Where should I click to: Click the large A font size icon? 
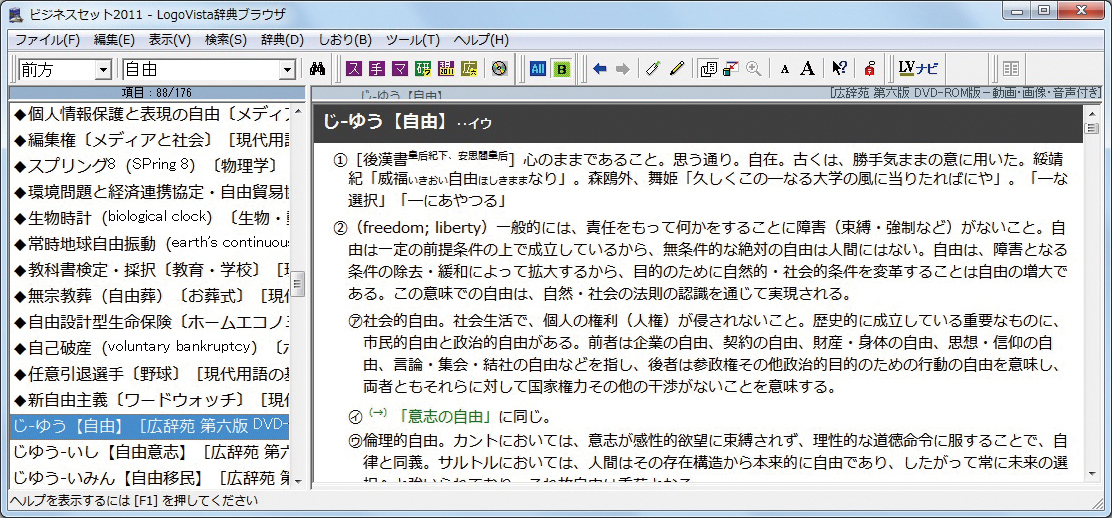(x=807, y=69)
